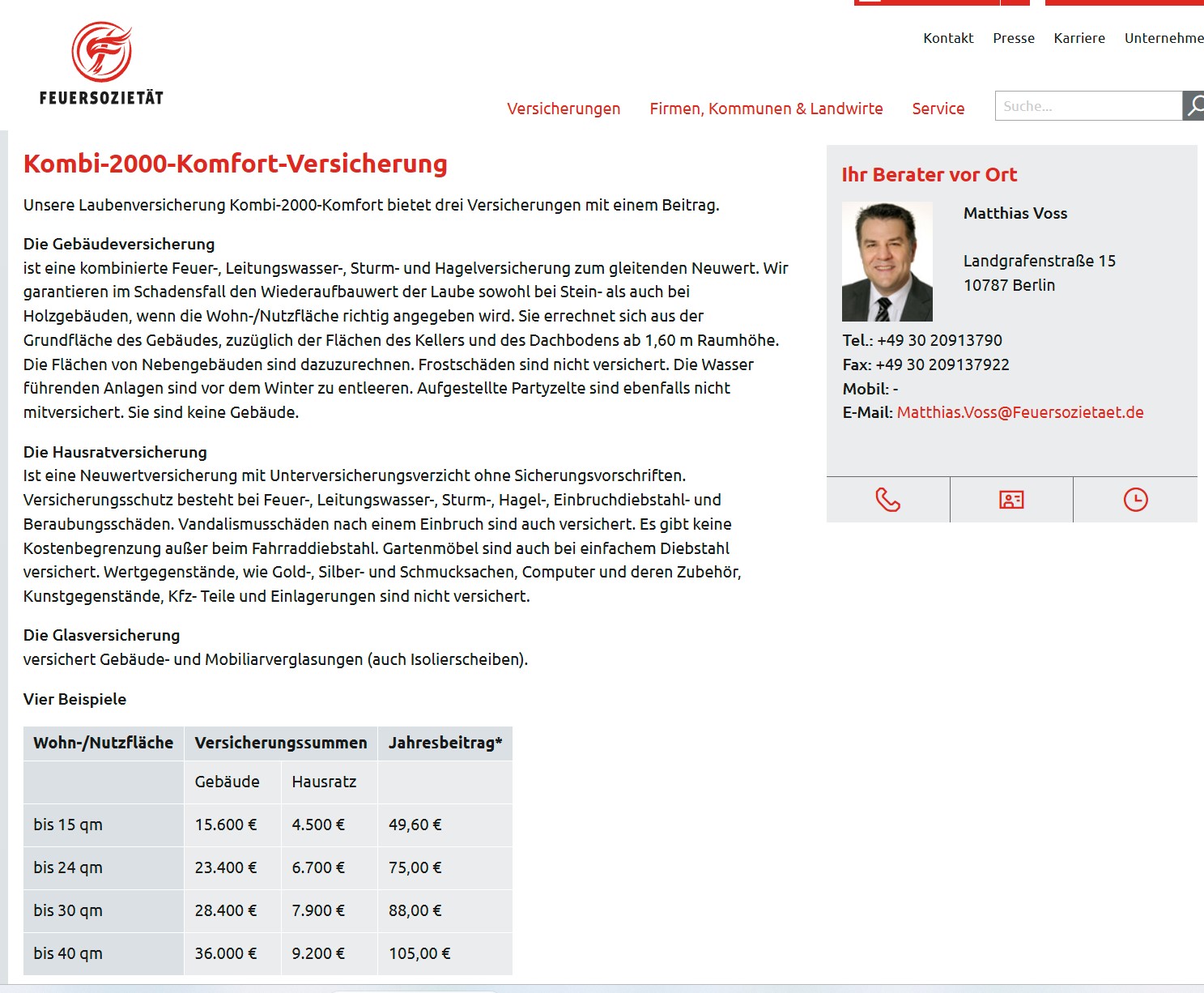The image size is (1204, 993).
Task: Click the Wohn-/Nutzfläche column header
Action: click(104, 743)
